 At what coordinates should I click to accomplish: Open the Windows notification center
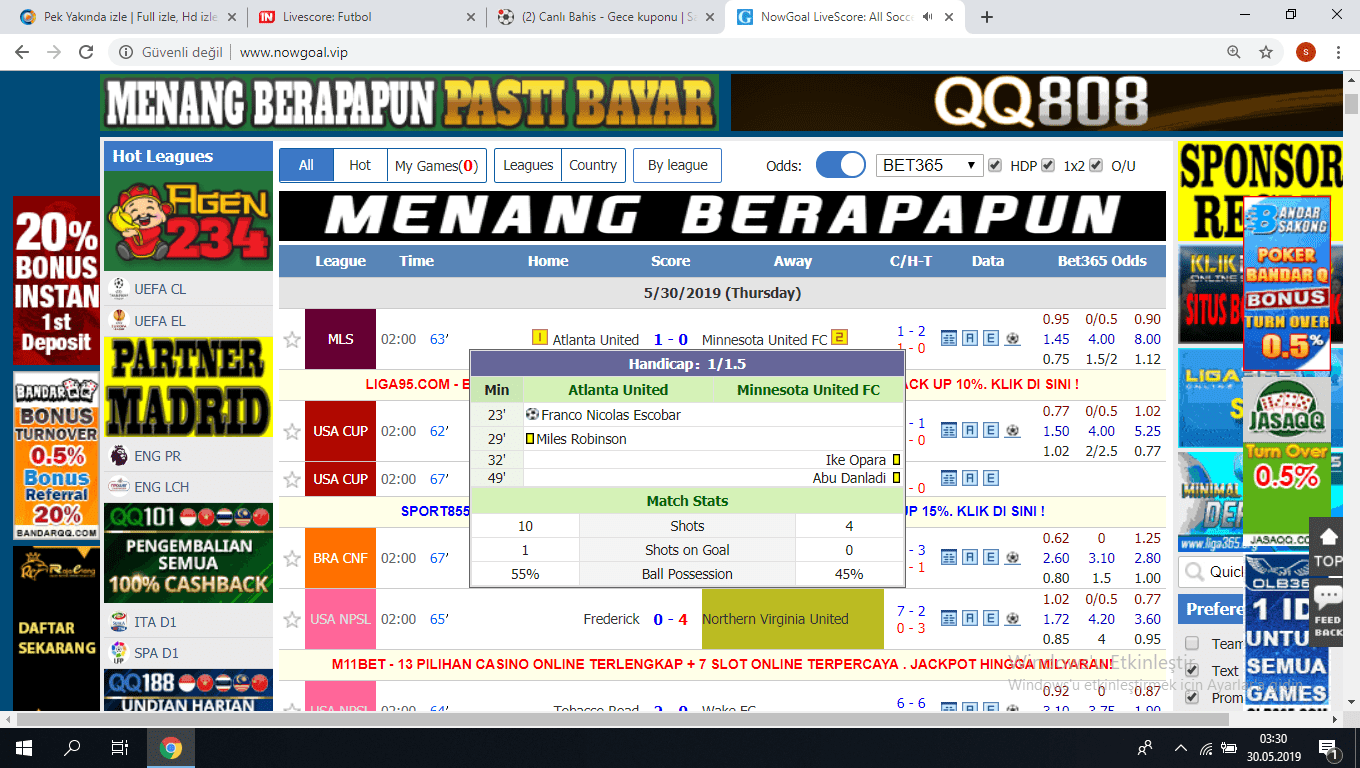(x=1329, y=748)
